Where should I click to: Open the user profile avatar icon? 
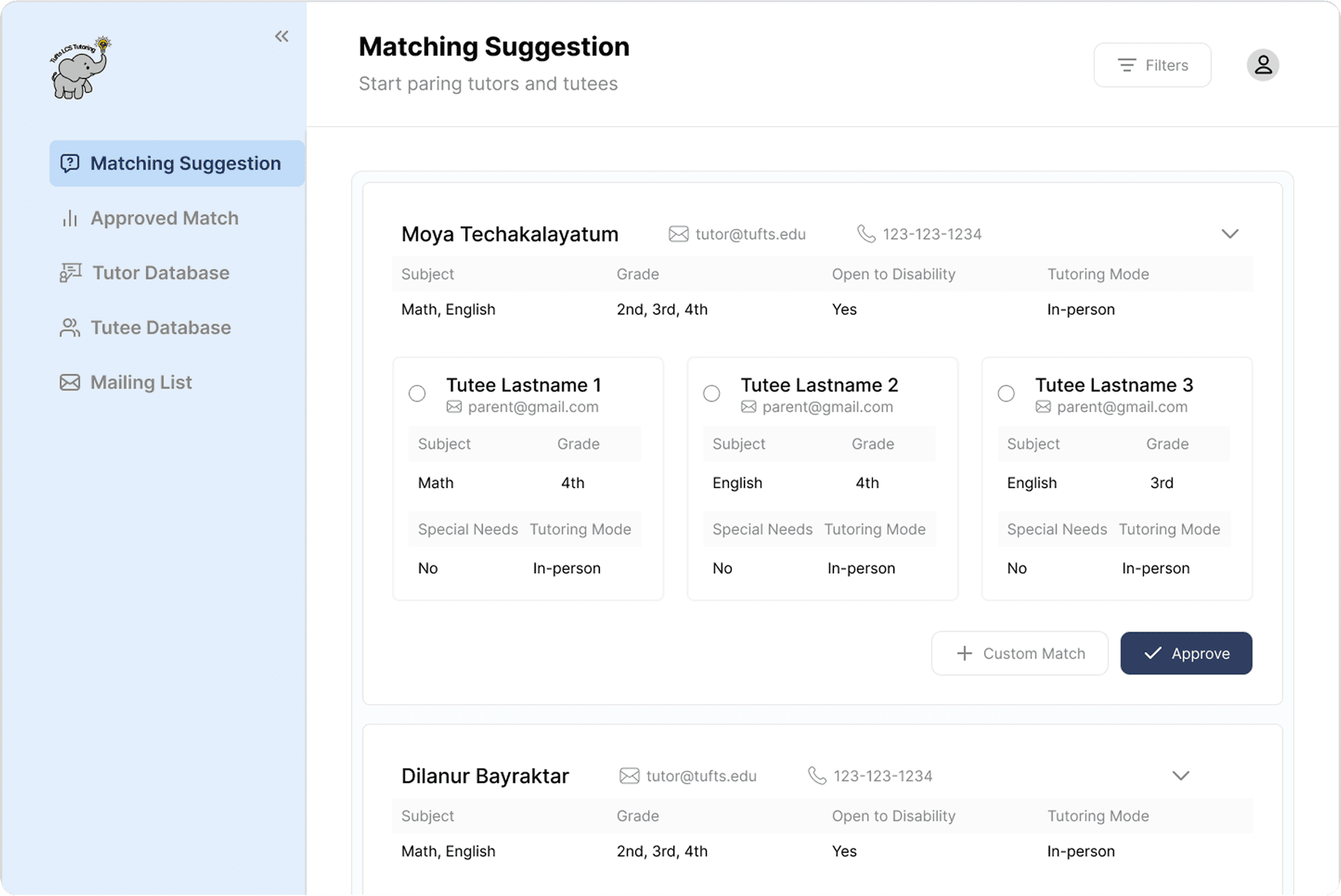(x=1263, y=65)
